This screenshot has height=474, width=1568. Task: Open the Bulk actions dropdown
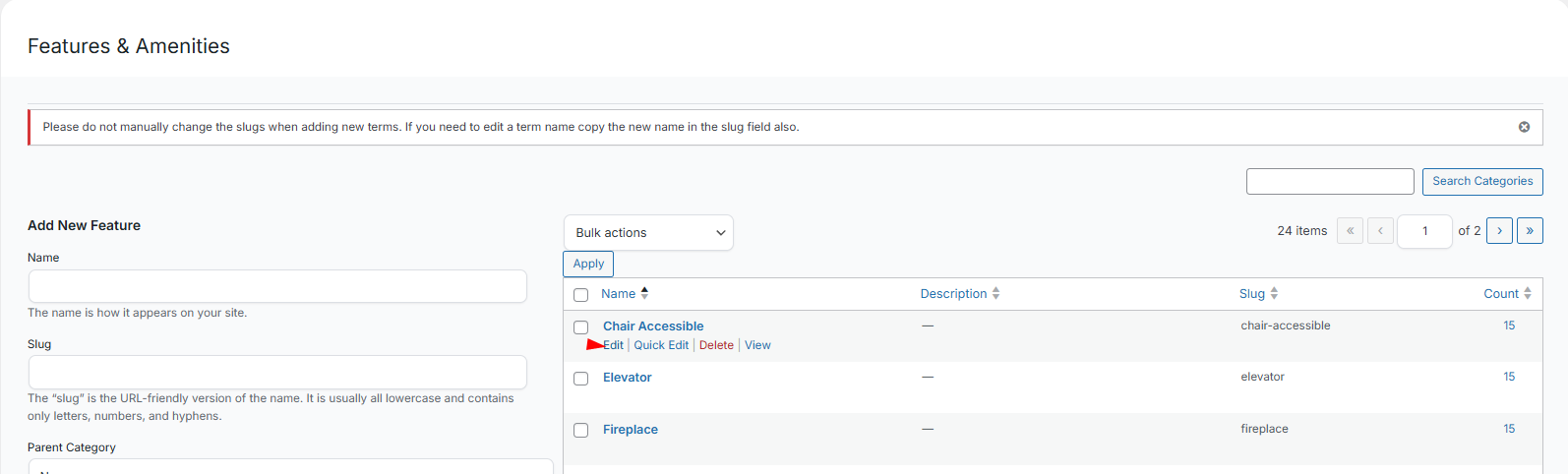648,233
